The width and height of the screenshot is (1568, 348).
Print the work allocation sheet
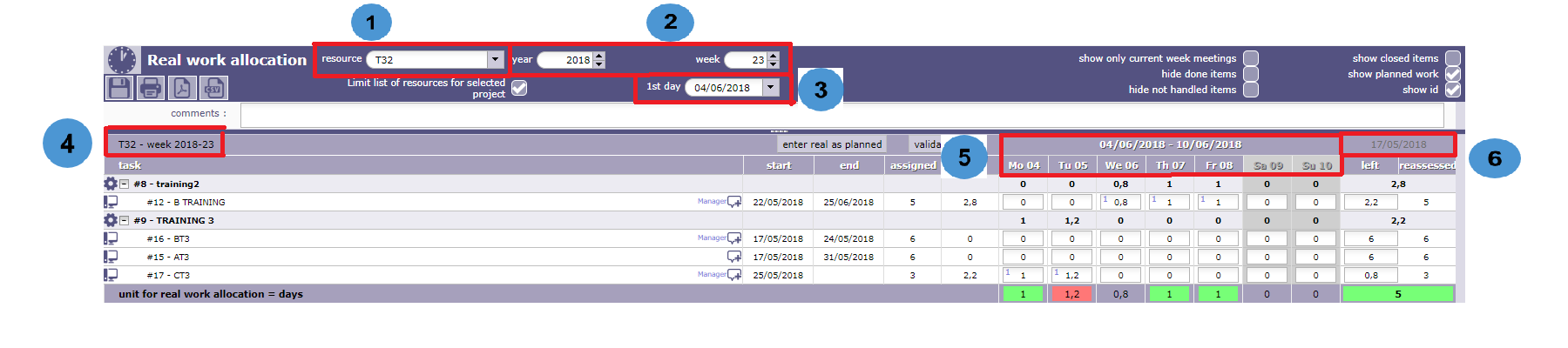coord(151,88)
